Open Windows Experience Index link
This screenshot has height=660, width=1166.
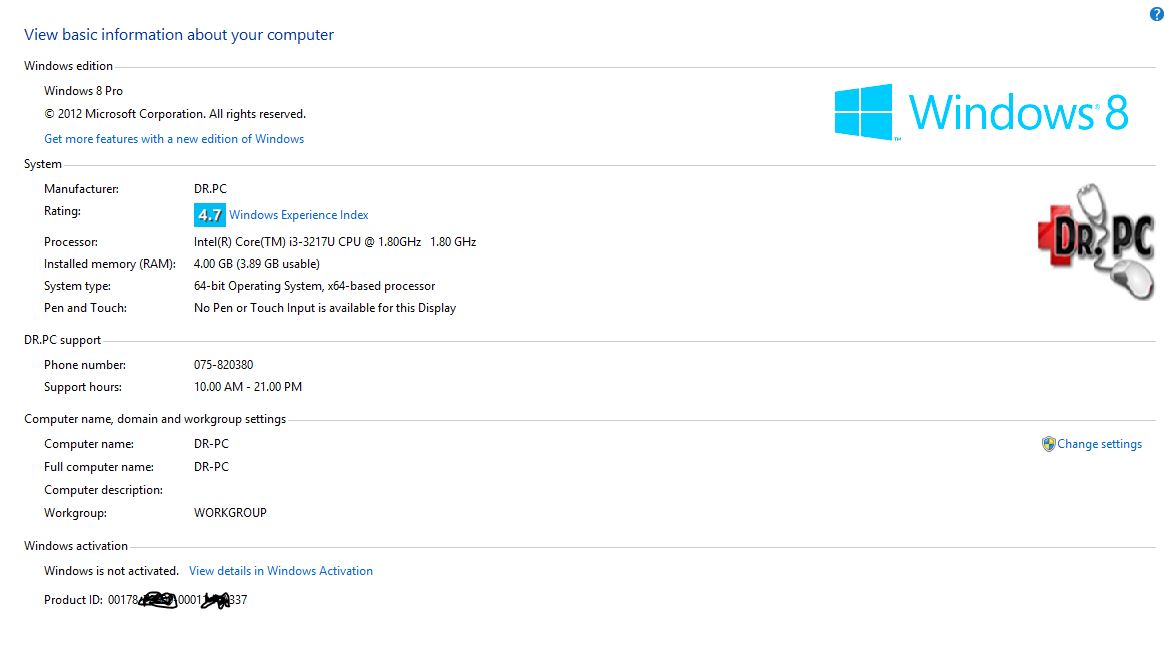click(x=299, y=215)
